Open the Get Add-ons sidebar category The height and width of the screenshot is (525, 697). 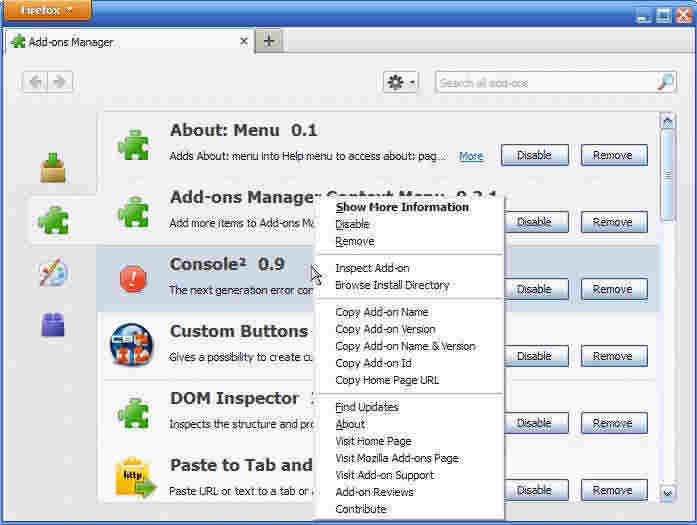click(x=53, y=168)
